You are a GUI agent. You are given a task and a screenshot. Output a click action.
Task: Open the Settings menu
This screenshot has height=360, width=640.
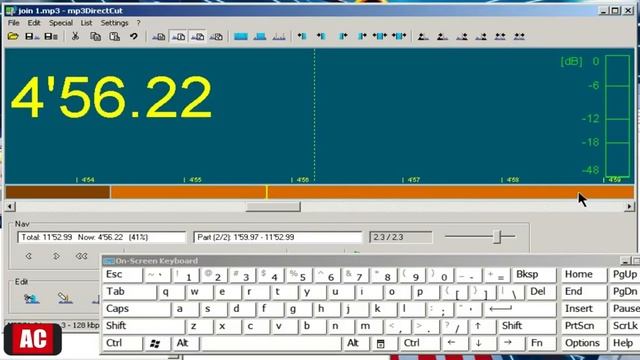pyautogui.click(x=114, y=23)
